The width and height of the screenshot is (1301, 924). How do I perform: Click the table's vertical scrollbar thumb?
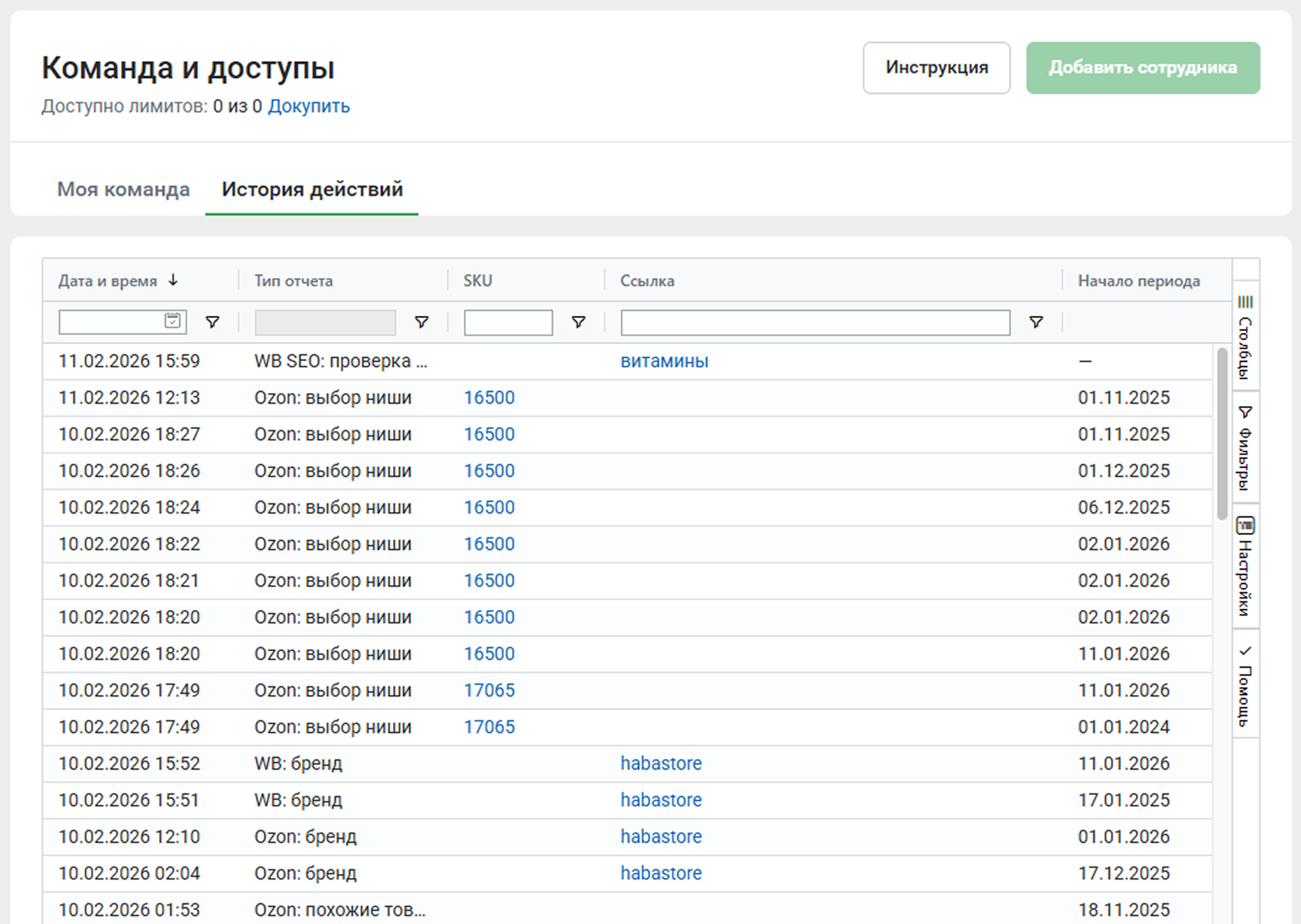click(1221, 435)
